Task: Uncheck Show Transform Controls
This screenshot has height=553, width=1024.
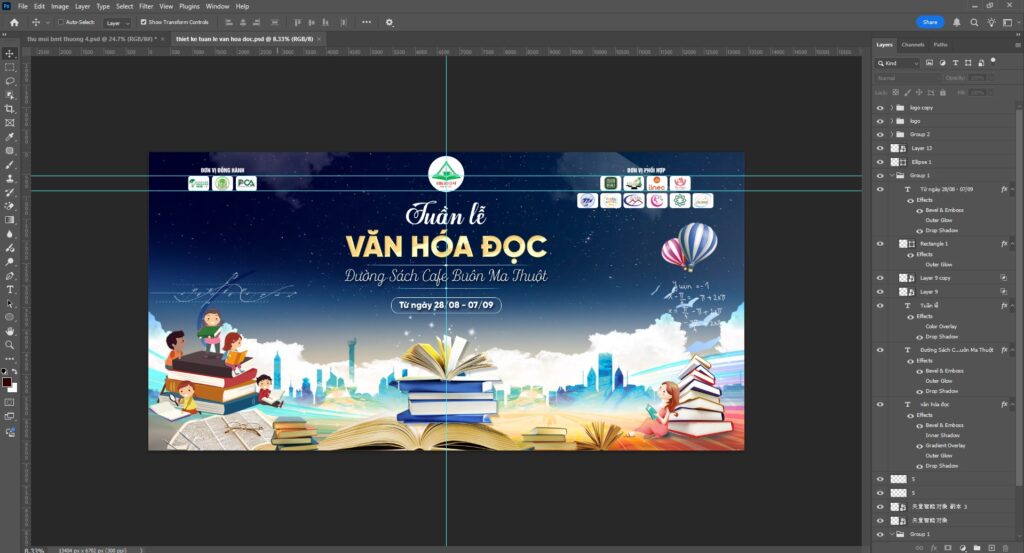Action: (143, 22)
